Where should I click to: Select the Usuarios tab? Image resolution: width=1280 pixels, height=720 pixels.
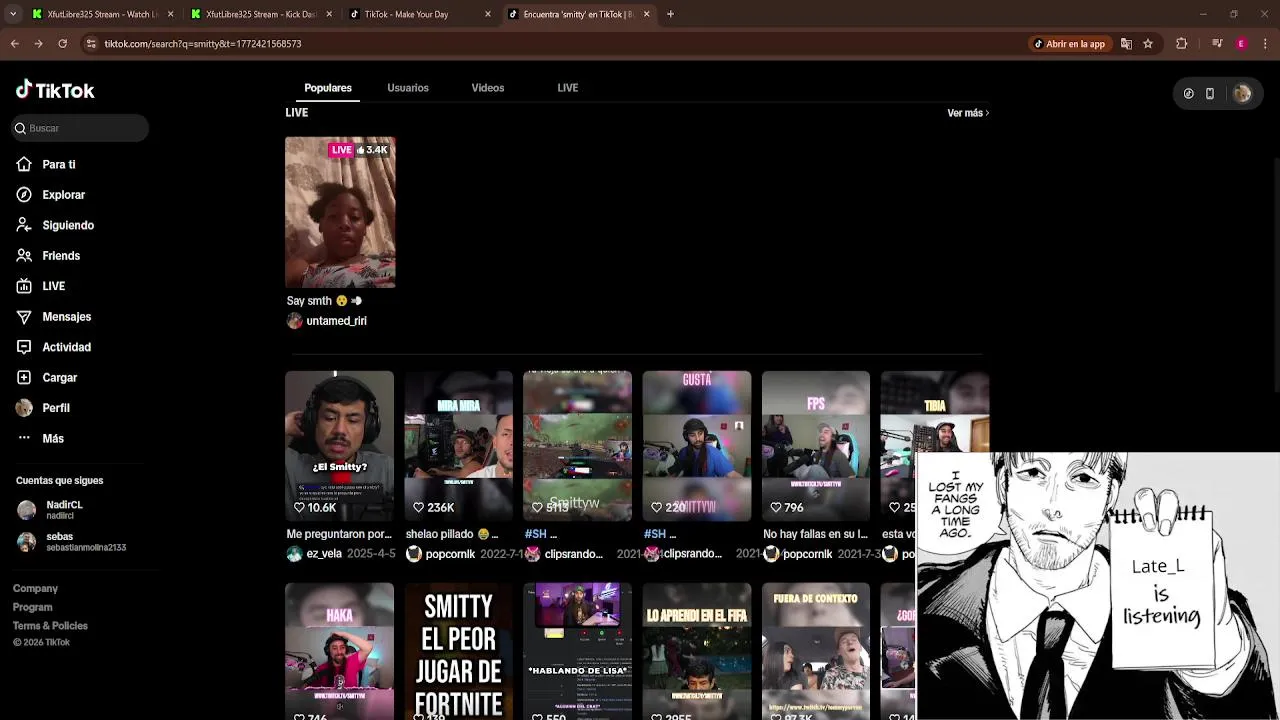pos(408,88)
